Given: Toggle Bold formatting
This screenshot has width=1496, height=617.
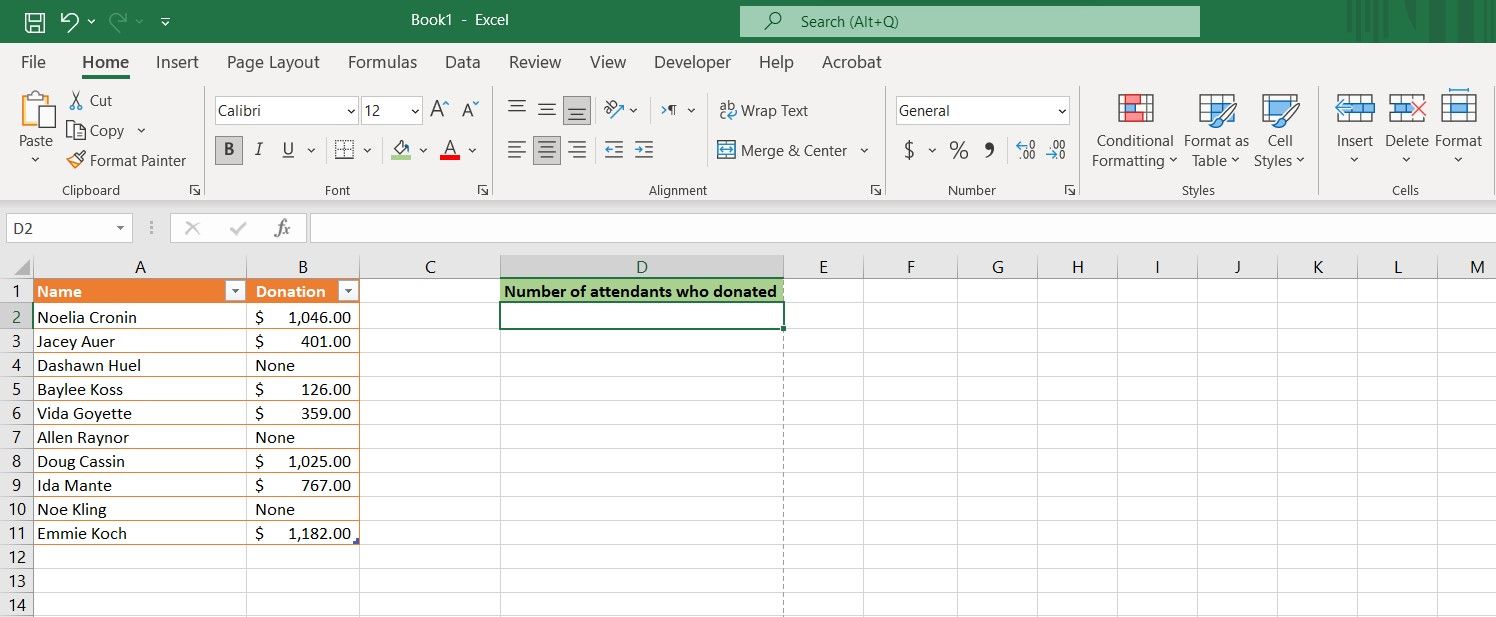Looking at the screenshot, I should (229, 150).
